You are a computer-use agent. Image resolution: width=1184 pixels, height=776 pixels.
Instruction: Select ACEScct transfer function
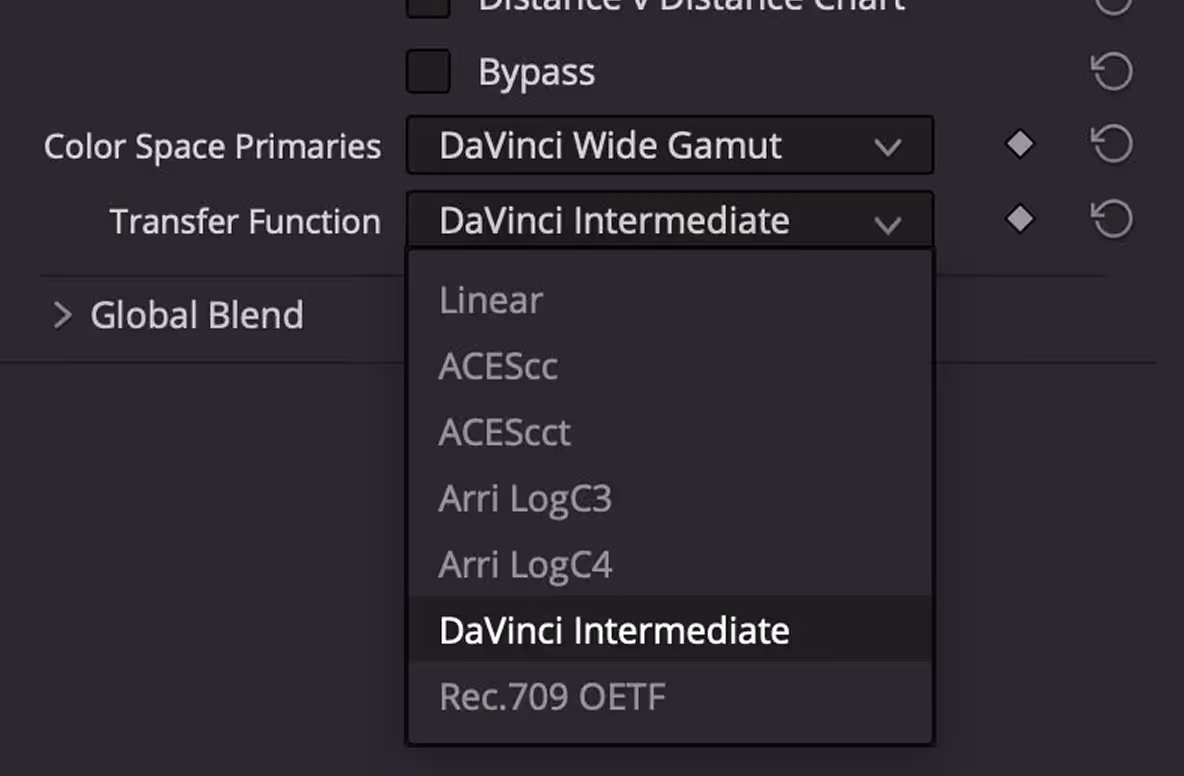pos(504,433)
